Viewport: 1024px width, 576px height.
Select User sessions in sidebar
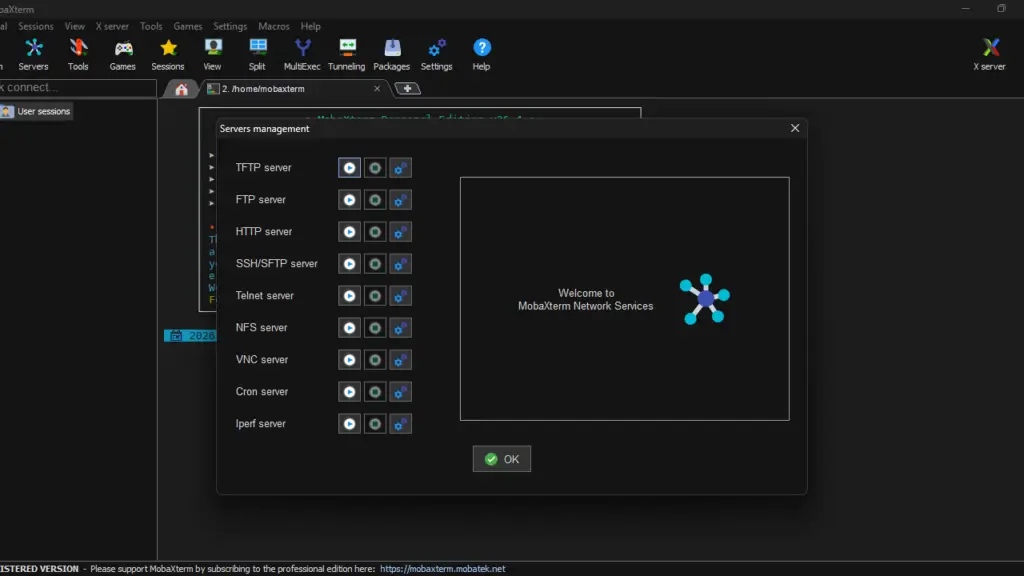click(x=37, y=111)
